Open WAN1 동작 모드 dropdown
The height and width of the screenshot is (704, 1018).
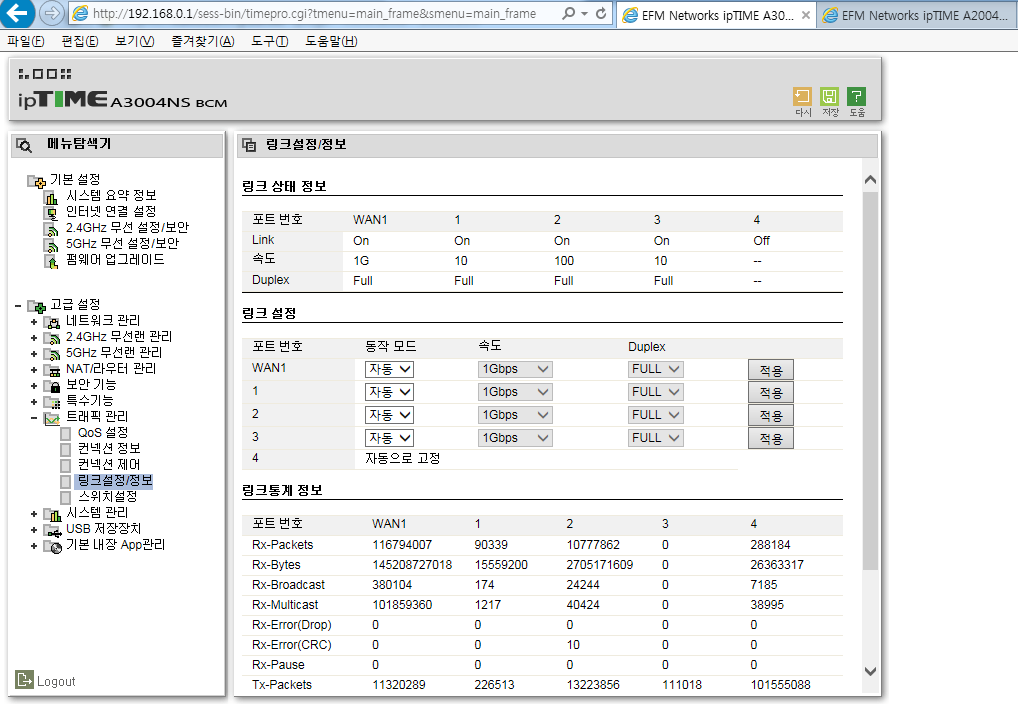(389, 370)
